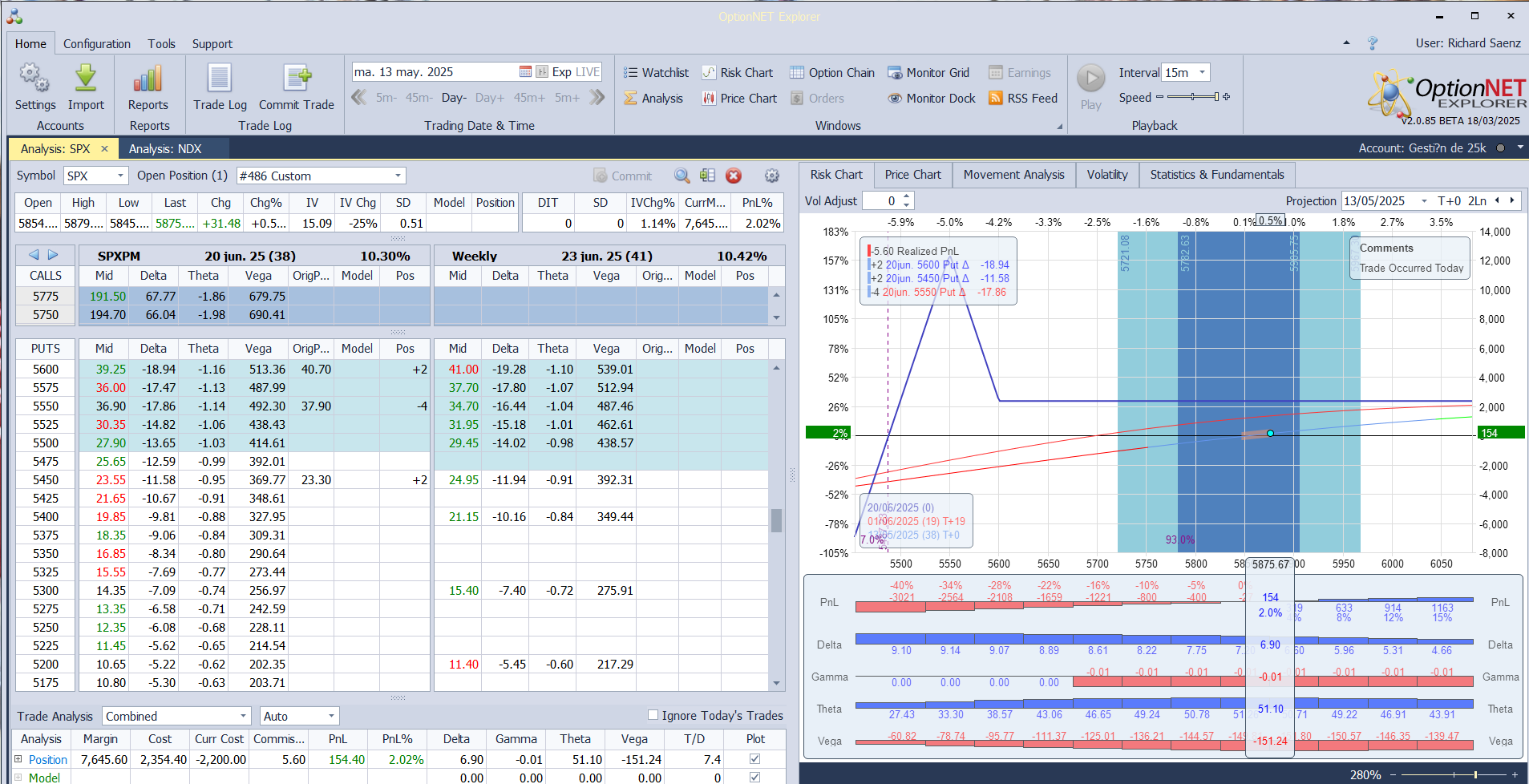This screenshot has width=1529, height=784.
Task: Expand the Model row in Trade Analysis
Action: point(18,777)
